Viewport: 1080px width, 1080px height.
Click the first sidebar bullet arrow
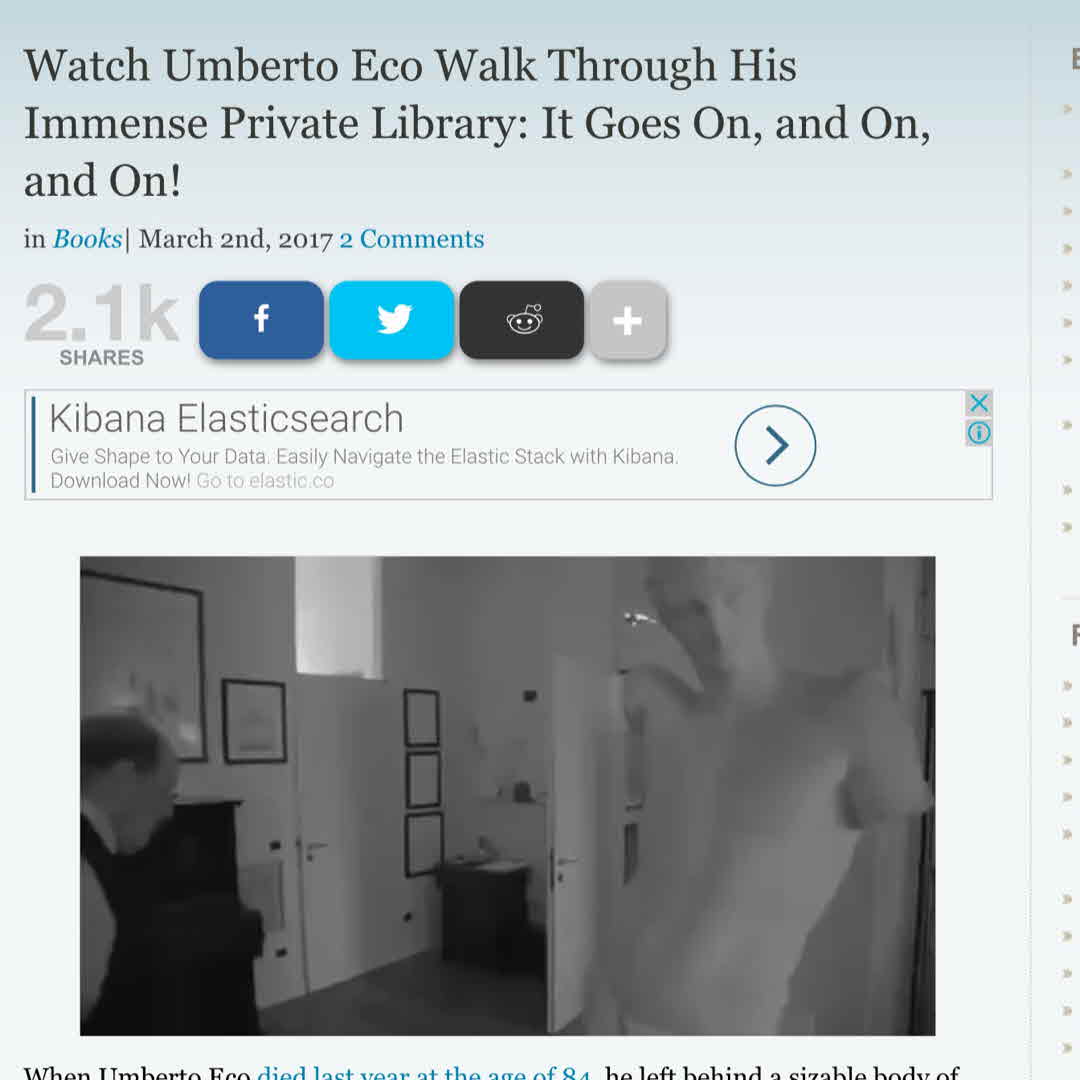[x=1068, y=109]
